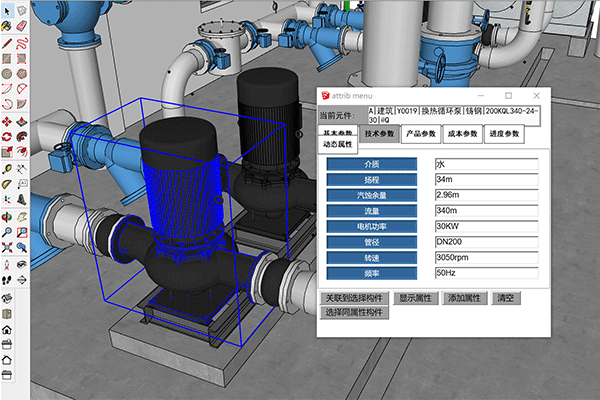Pick the Tape Measure tool
600x400 pixels.
coord(7,169)
